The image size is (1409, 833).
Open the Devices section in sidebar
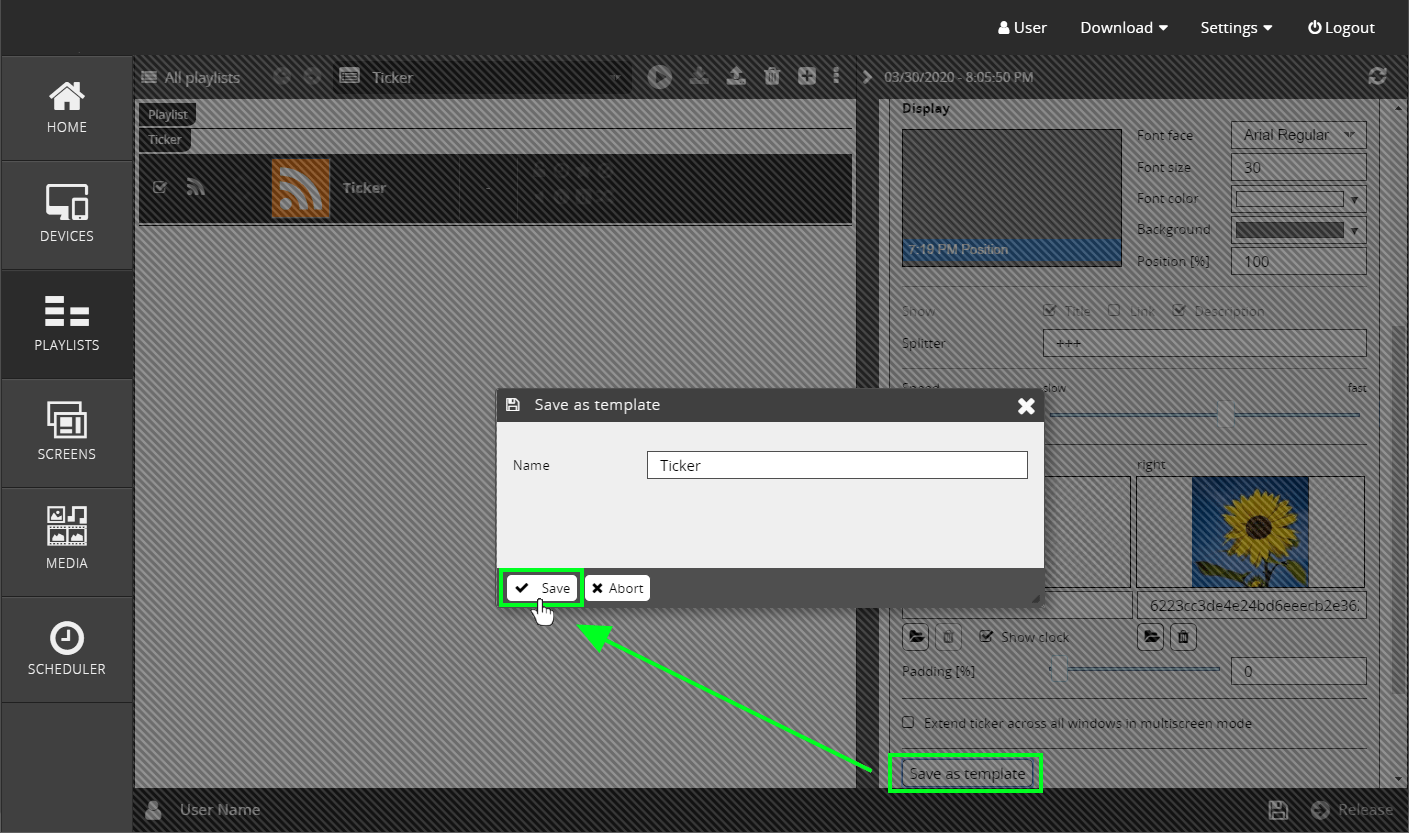point(67,215)
